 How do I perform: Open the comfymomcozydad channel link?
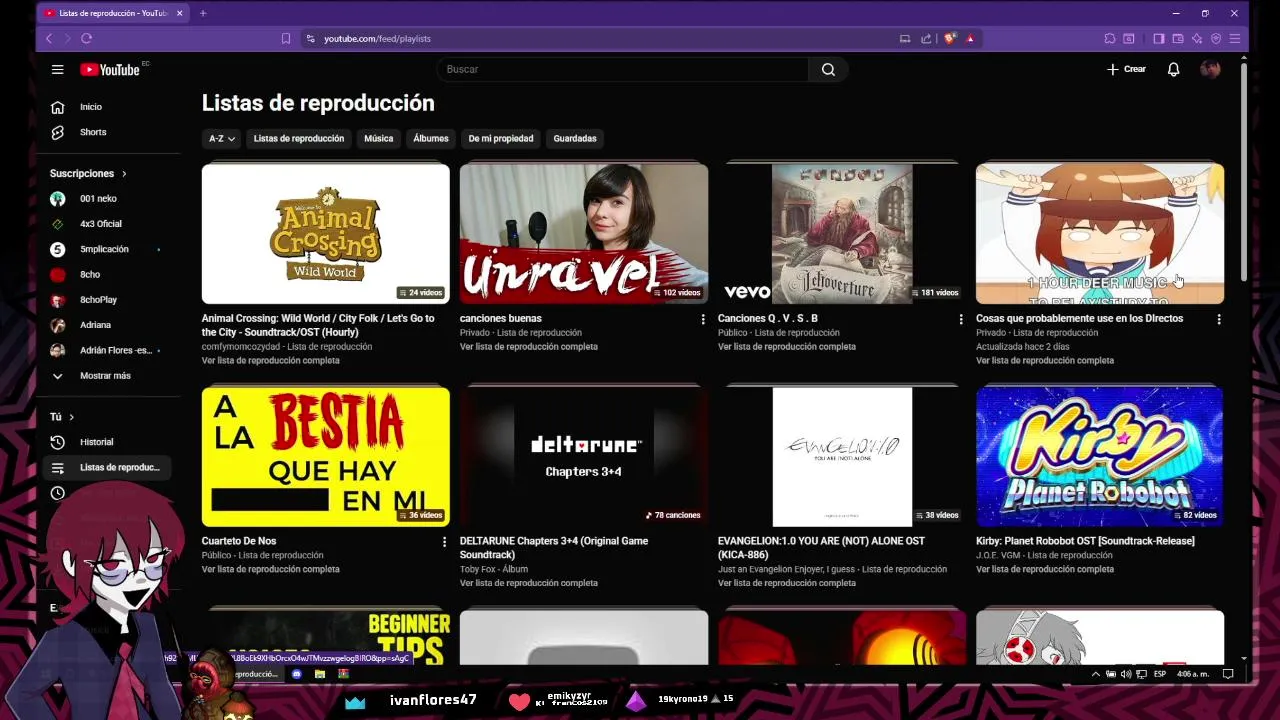[241, 347]
